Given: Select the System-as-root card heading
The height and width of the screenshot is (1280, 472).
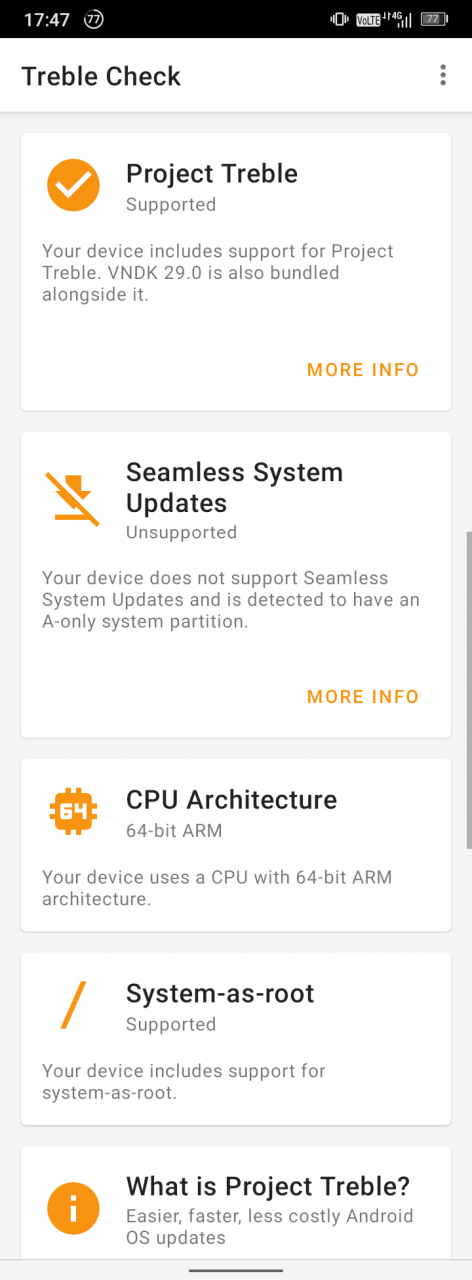Looking at the screenshot, I should click(220, 993).
